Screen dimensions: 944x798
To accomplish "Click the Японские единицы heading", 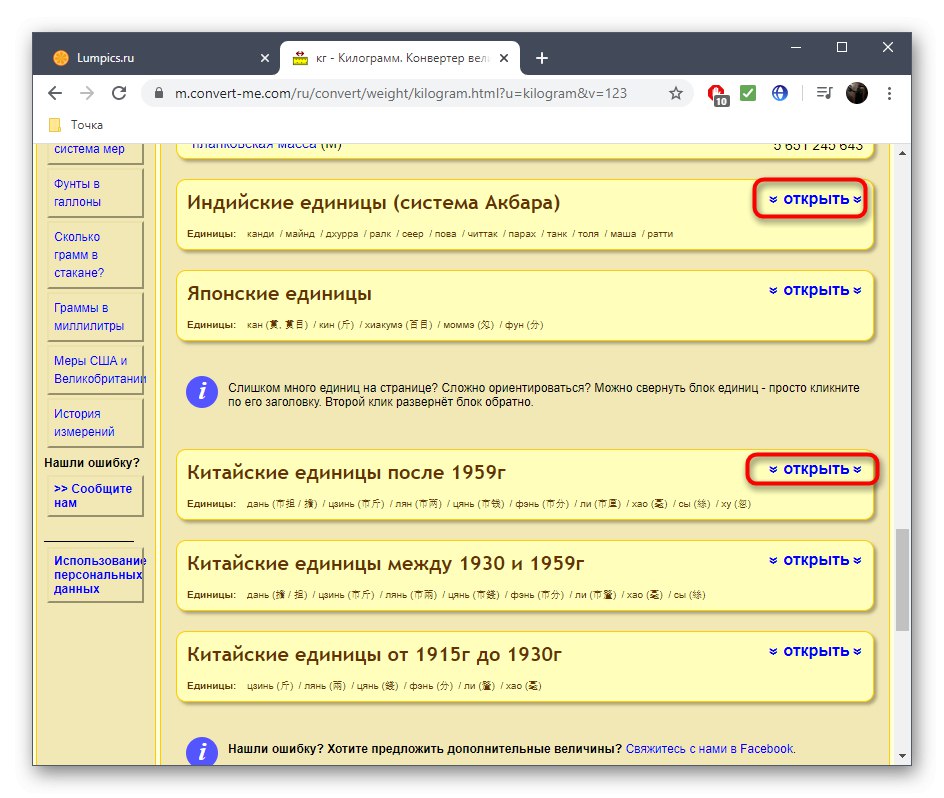I will pyautogui.click(x=279, y=293).
